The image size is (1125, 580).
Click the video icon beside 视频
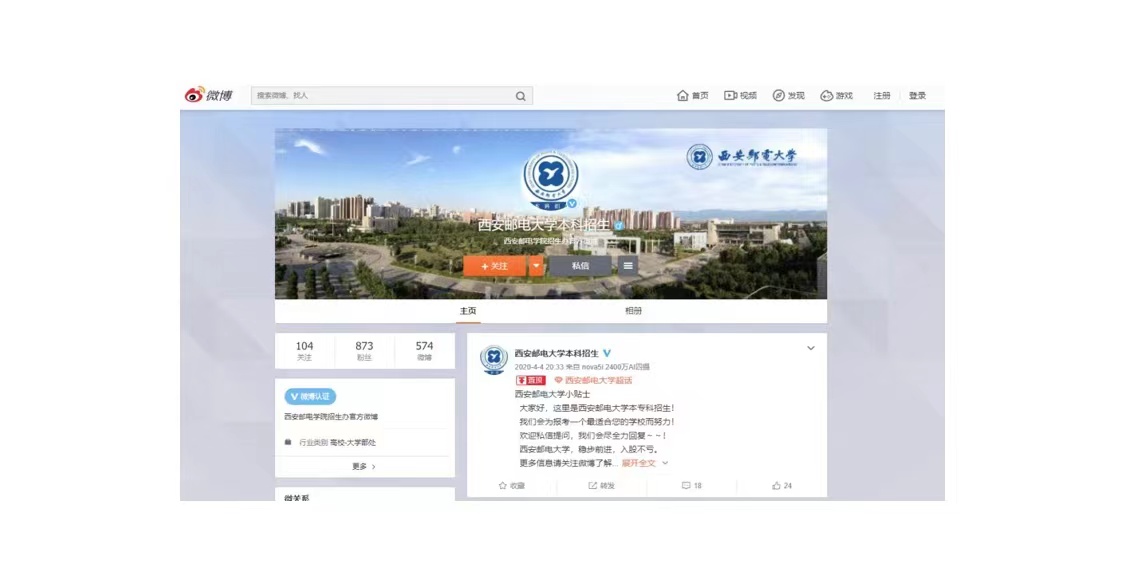coord(730,95)
